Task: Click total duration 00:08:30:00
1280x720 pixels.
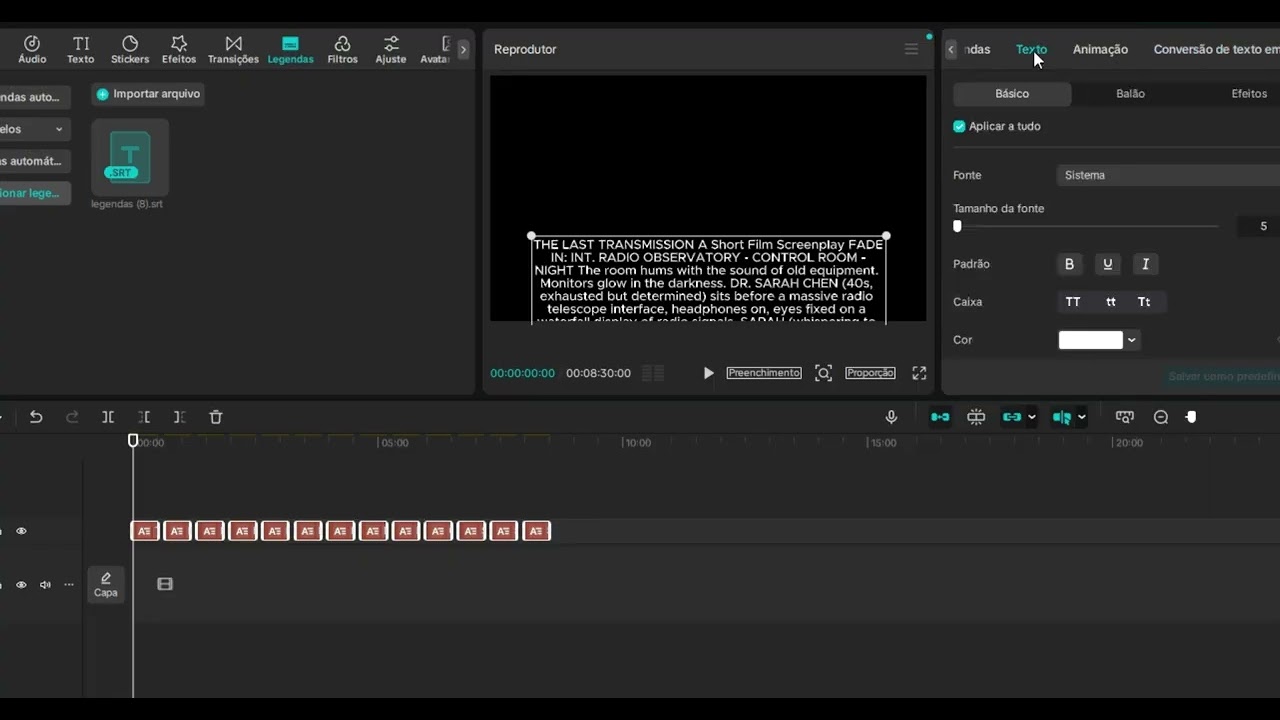Action: point(598,373)
